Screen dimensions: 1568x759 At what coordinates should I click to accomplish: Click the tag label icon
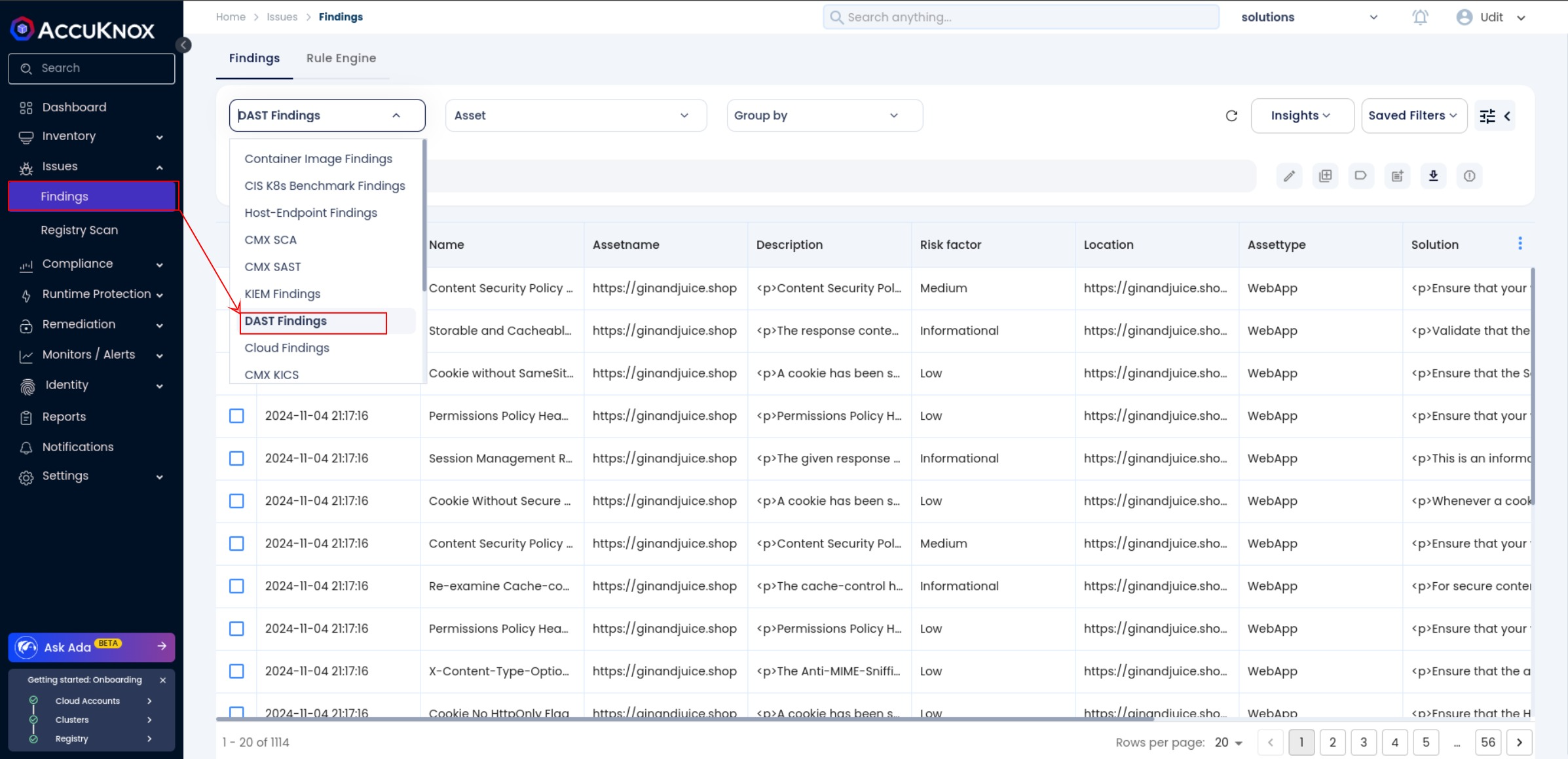[x=1361, y=176]
